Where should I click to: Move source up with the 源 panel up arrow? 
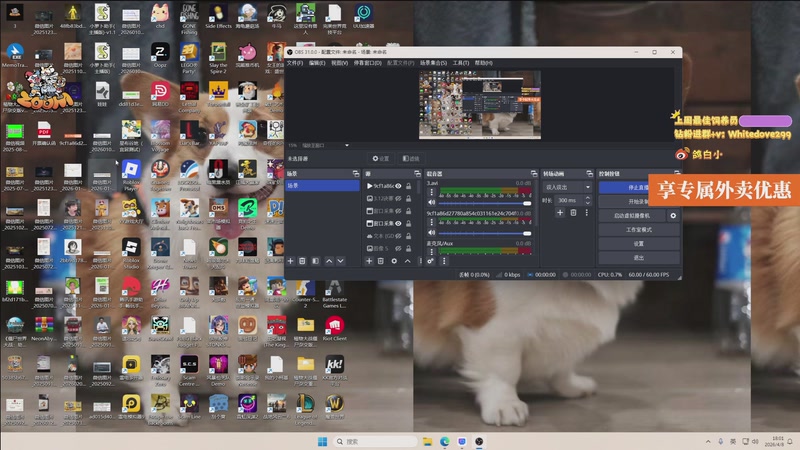tap(408, 261)
